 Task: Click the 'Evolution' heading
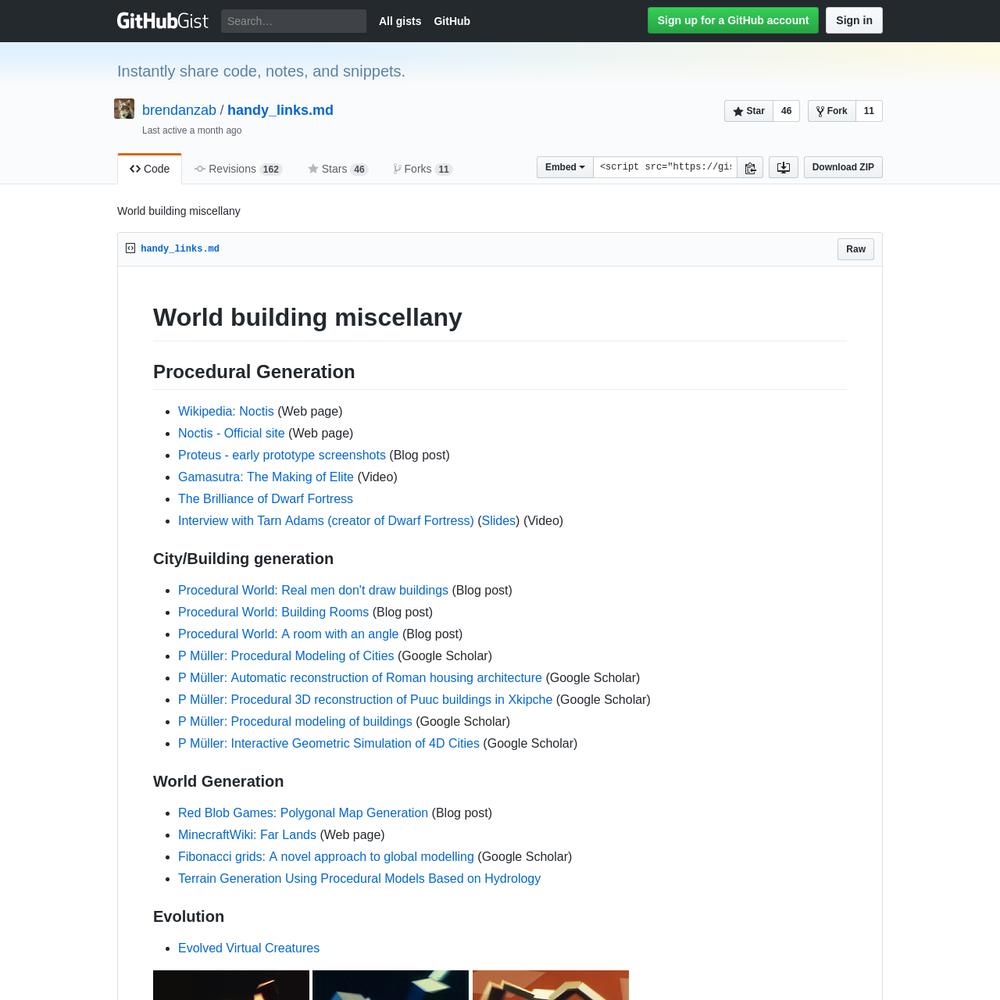tap(189, 916)
